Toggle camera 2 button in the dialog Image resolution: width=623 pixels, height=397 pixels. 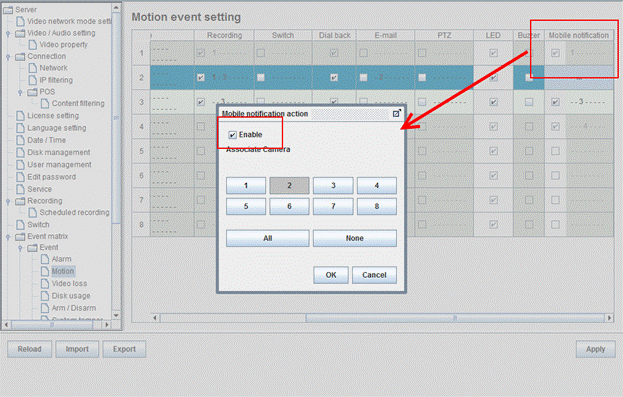[289, 186]
